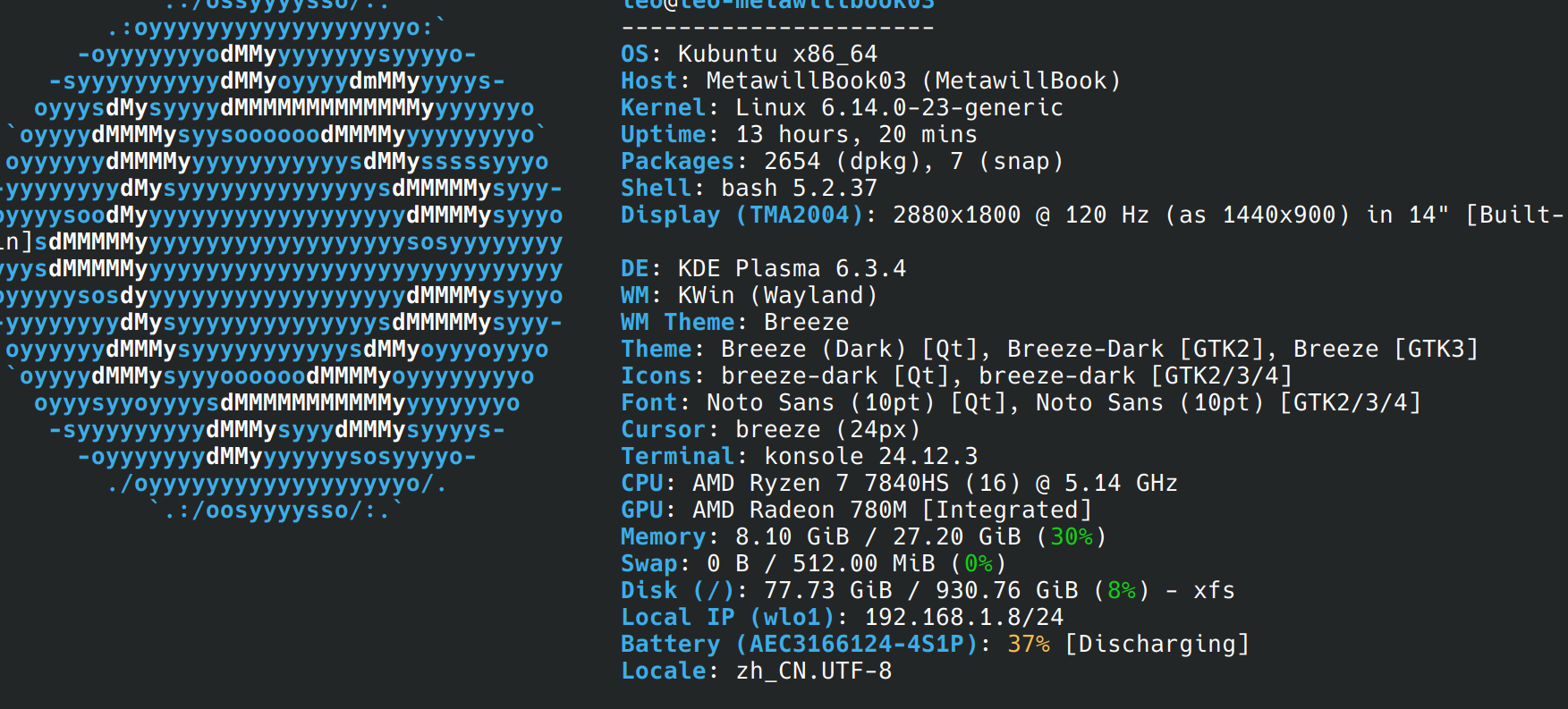
Task: Click the 'Memory' label
Action: 664,536
